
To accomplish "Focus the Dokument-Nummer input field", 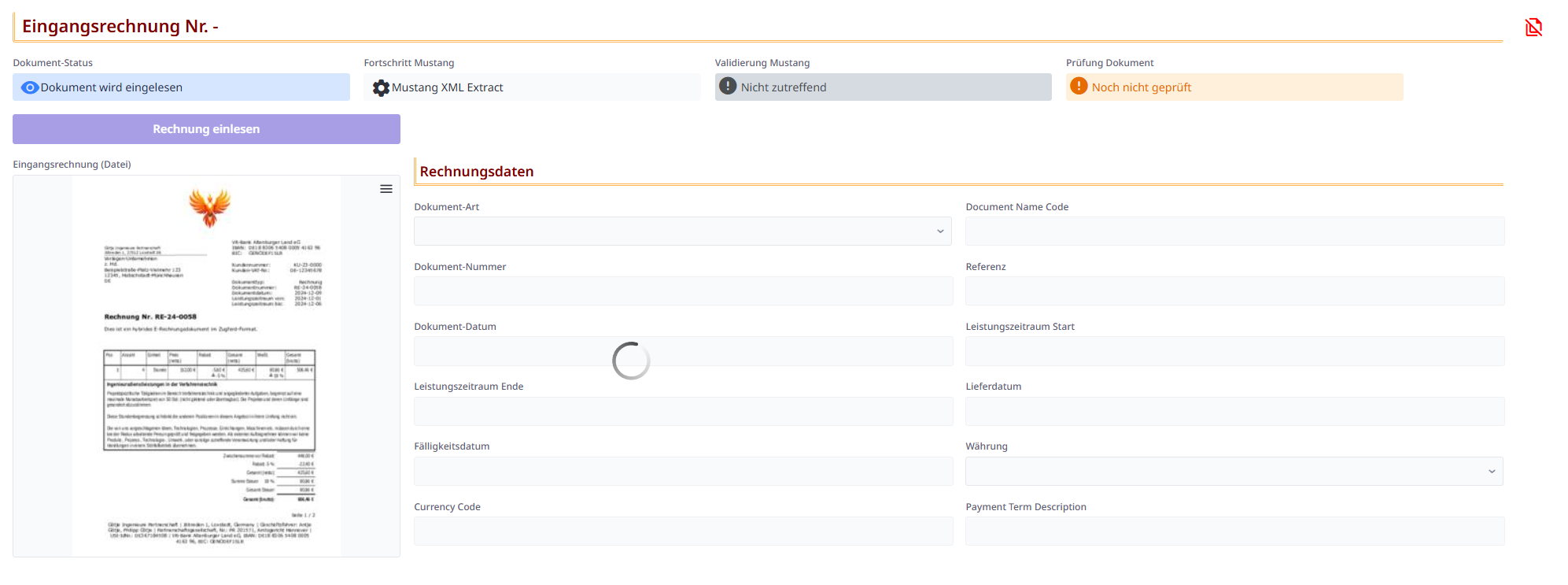I will pos(682,291).
